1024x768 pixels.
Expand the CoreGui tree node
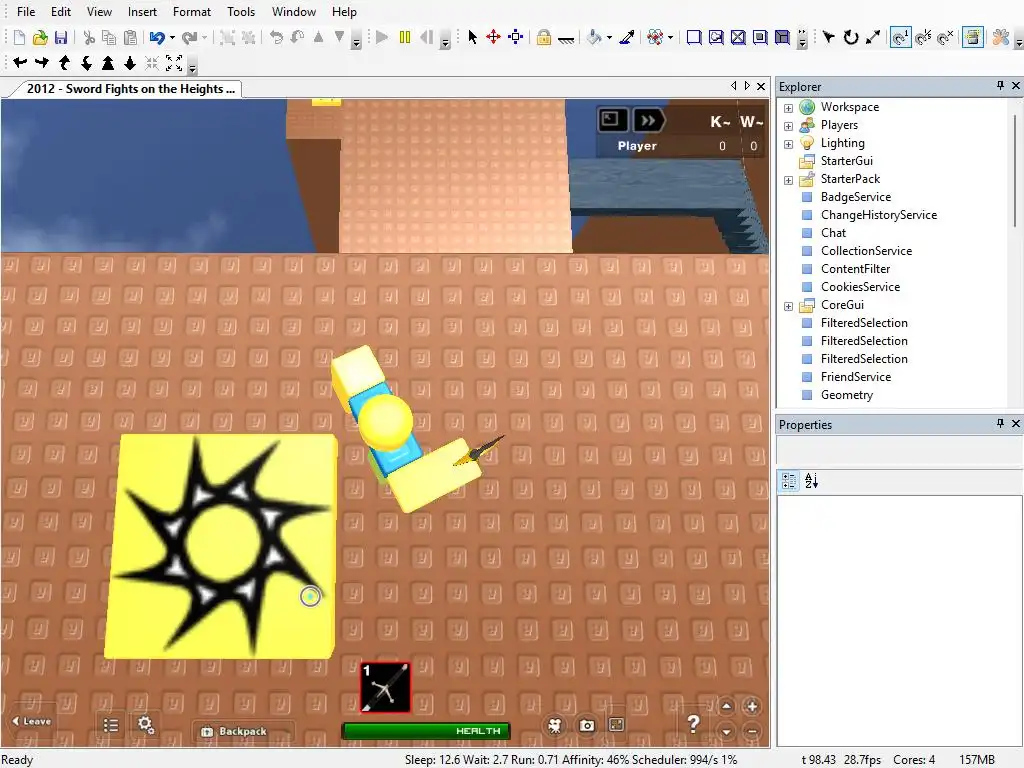(788, 306)
